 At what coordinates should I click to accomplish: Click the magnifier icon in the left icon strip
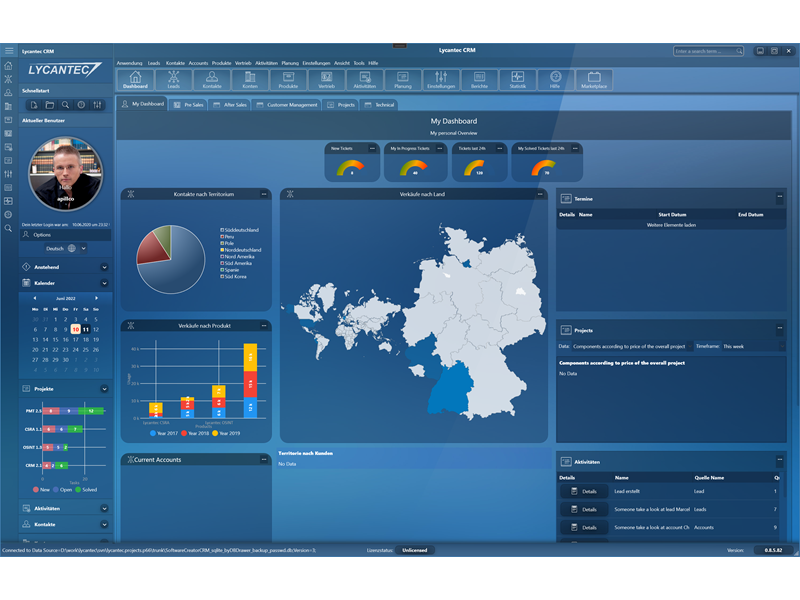(x=8, y=228)
